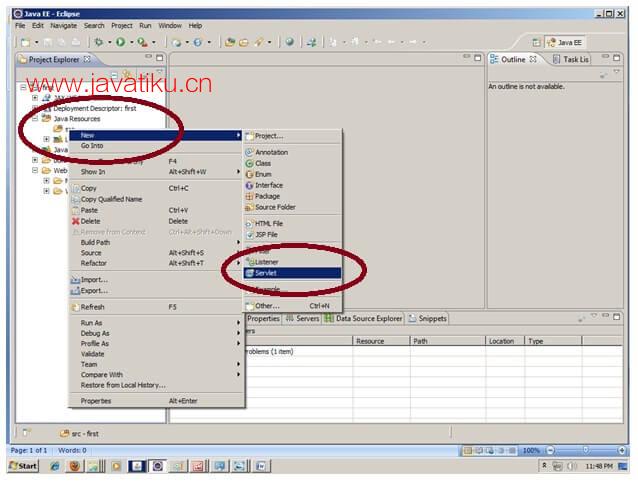Open the Window menu
The height and width of the screenshot is (482, 638).
pyautogui.click(x=170, y=26)
